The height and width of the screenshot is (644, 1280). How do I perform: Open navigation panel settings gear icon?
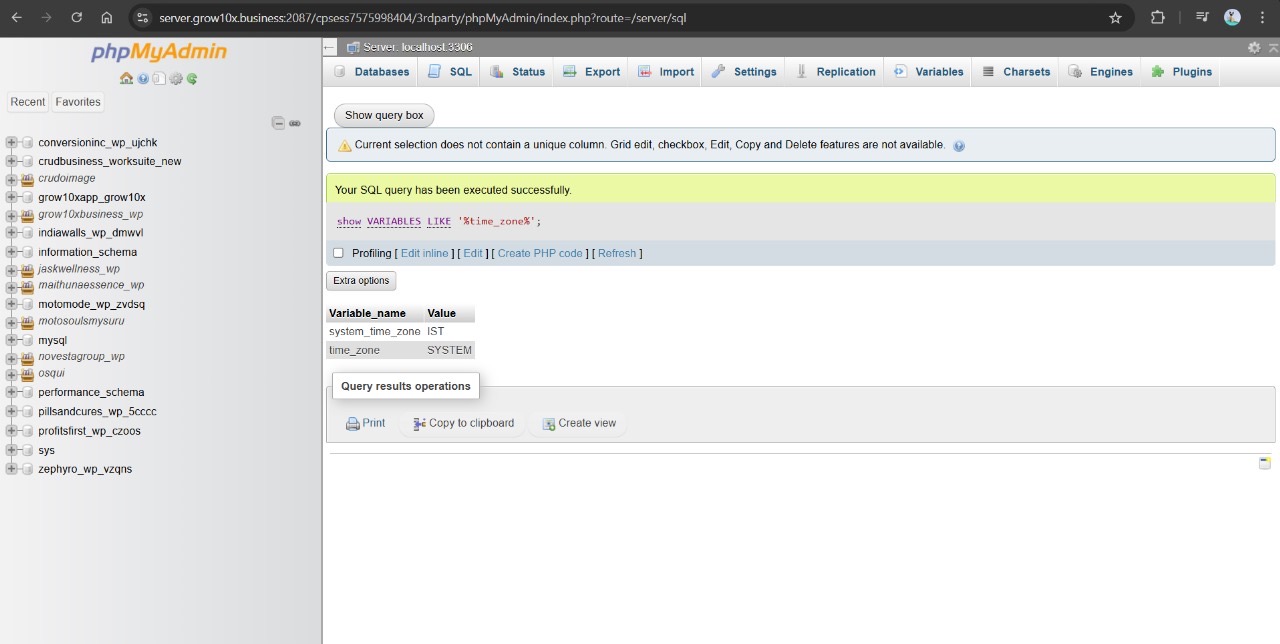[176, 78]
